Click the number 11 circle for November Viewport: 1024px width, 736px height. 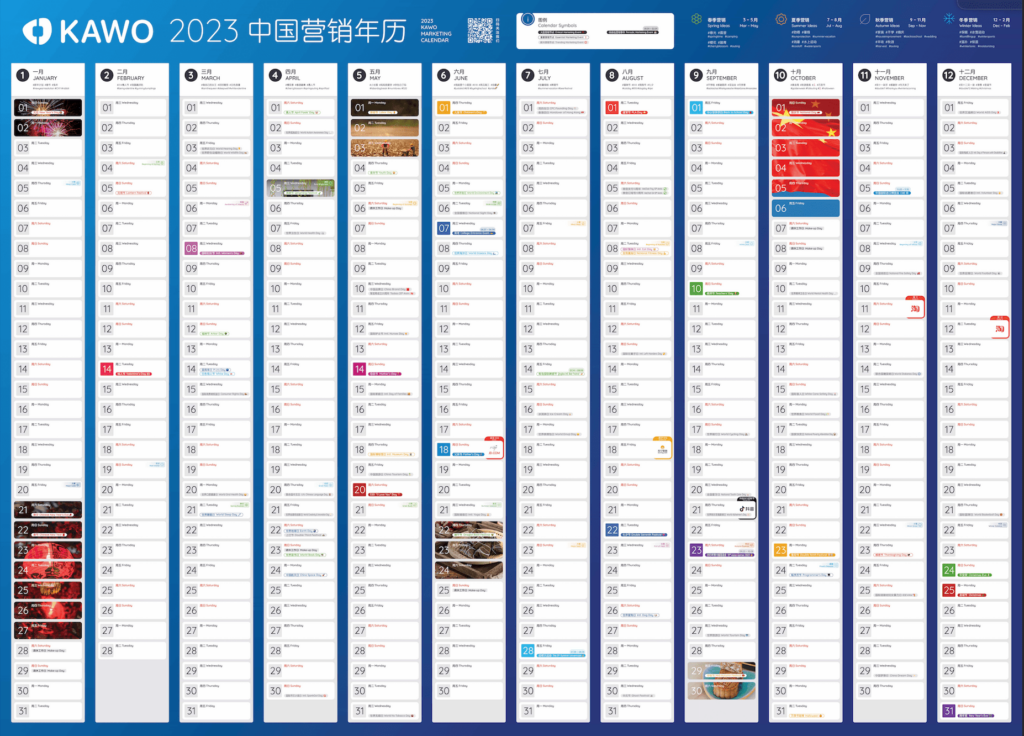pyautogui.click(x=865, y=76)
